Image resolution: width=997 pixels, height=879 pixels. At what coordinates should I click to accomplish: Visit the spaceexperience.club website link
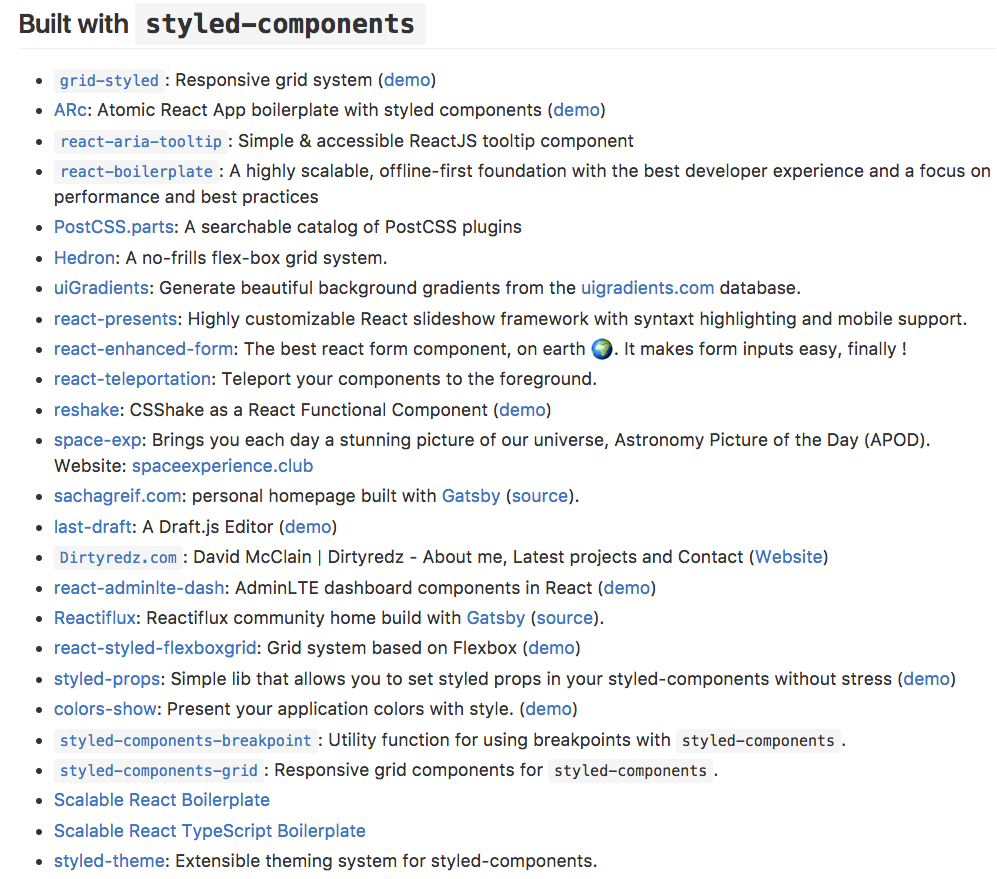click(x=223, y=466)
